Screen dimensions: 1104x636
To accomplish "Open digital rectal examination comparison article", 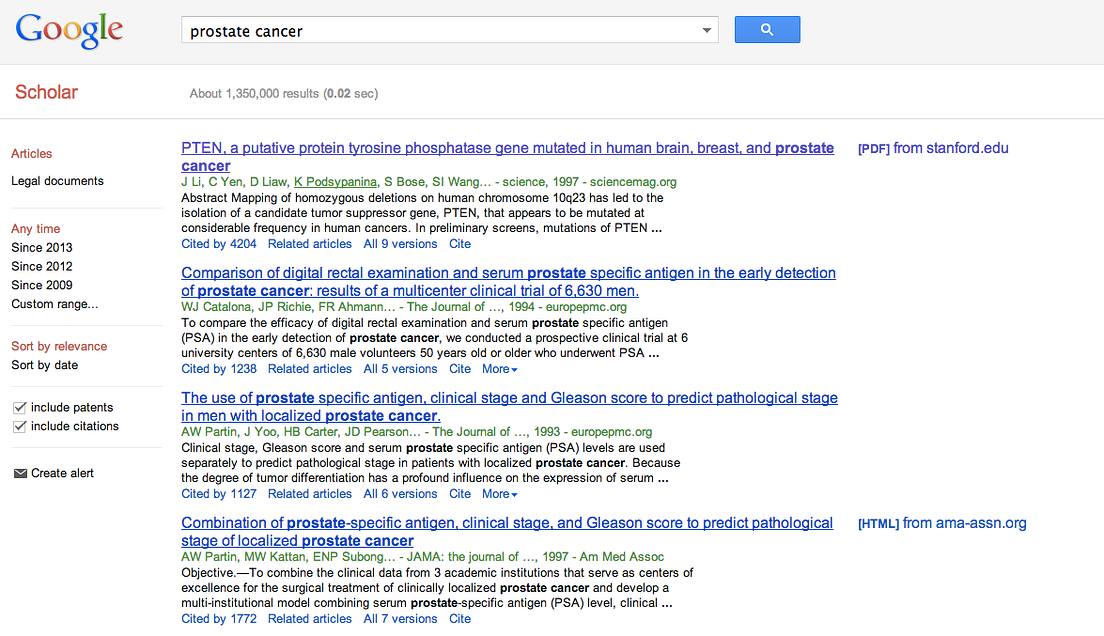I will pyautogui.click(x=508, y=282).
